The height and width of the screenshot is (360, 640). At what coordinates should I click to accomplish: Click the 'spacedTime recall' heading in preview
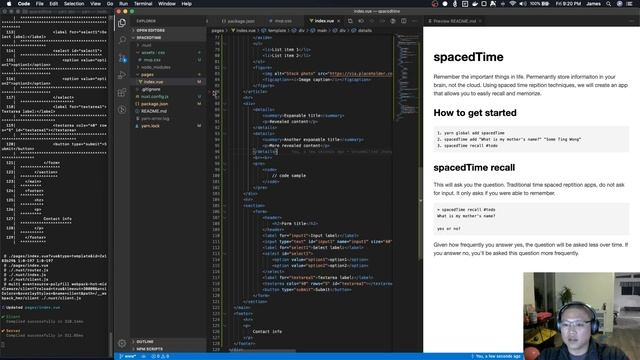click(474, 168)
